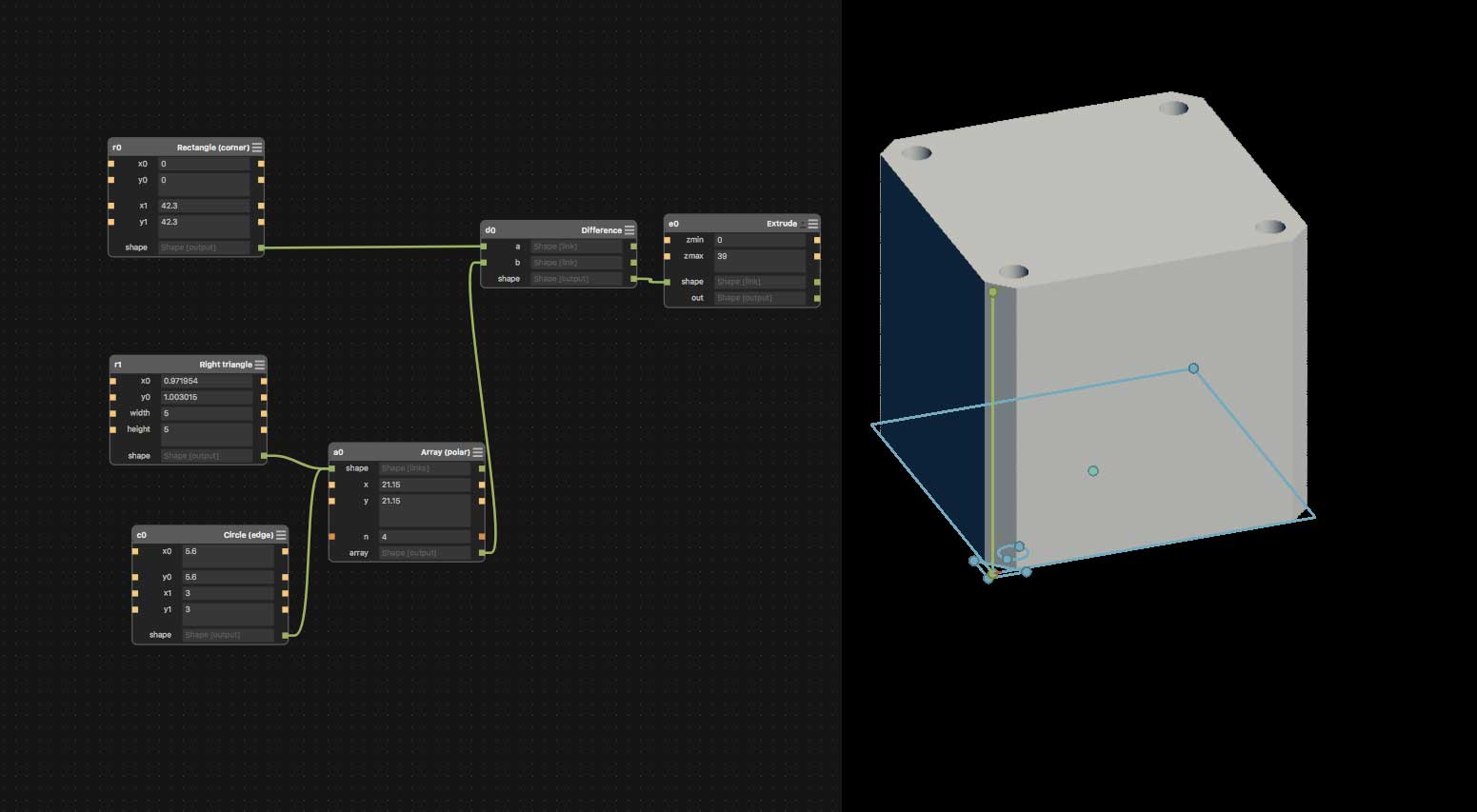Open the Array (polar) node's hamburger menu
The height and width of the screenshot is (812, 1477).
tap(479, 452)
